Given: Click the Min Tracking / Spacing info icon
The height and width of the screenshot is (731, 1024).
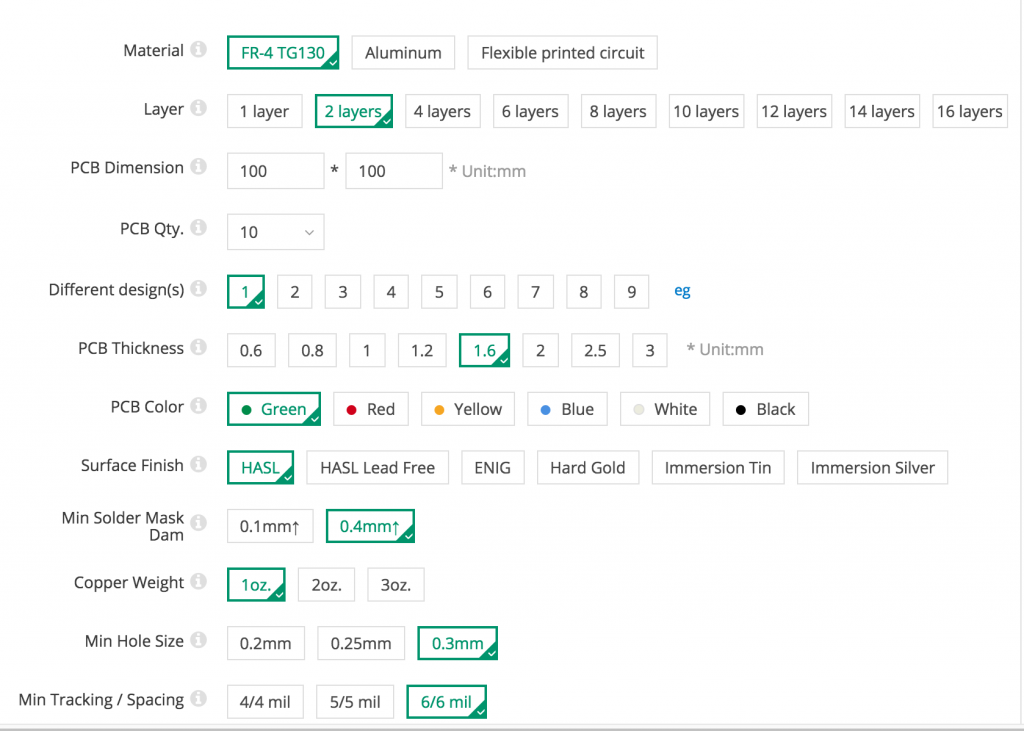Looking at the screenshot, I should 199,699.
